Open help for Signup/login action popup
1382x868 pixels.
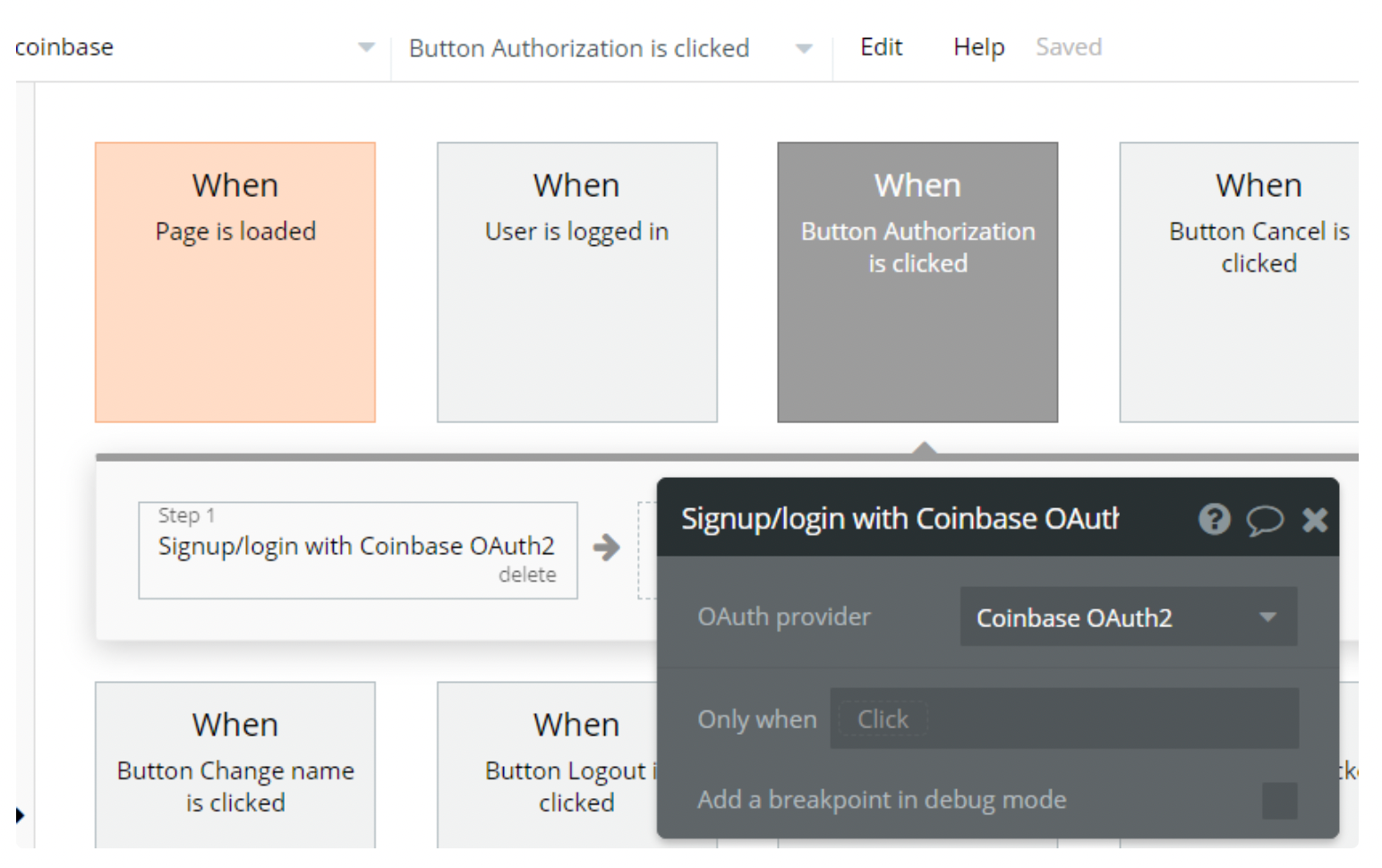tap(1214, 519)
